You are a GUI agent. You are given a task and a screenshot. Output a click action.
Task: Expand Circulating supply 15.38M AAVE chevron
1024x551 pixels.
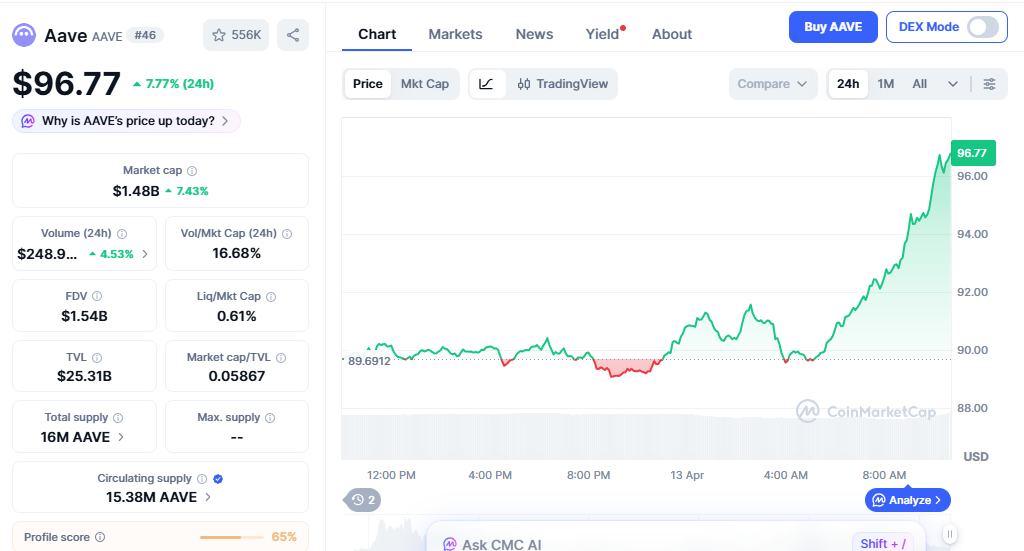pyautogui.click(x=208, y=497)
